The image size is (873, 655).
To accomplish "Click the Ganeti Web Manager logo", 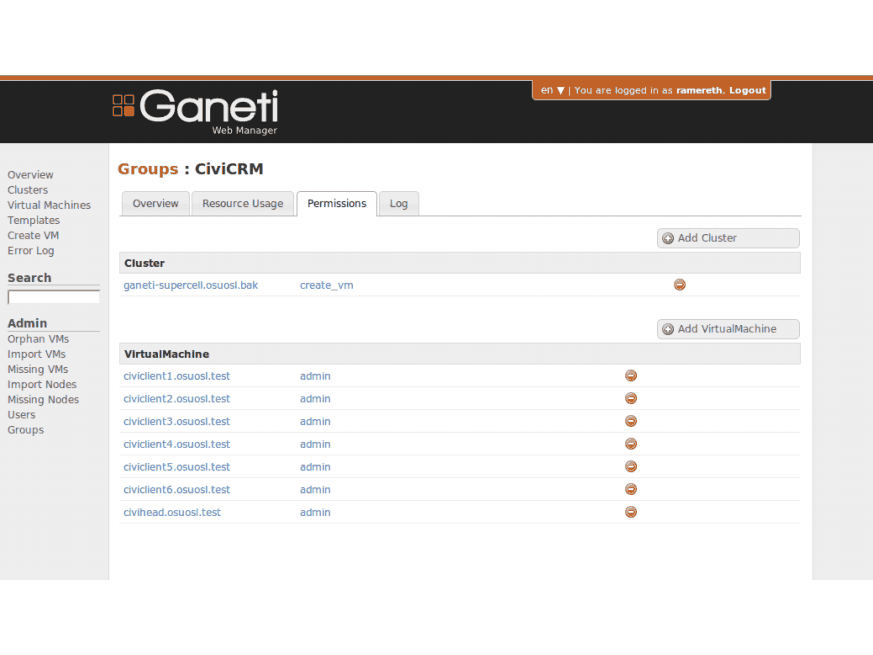I will click(x=195, y=112).
